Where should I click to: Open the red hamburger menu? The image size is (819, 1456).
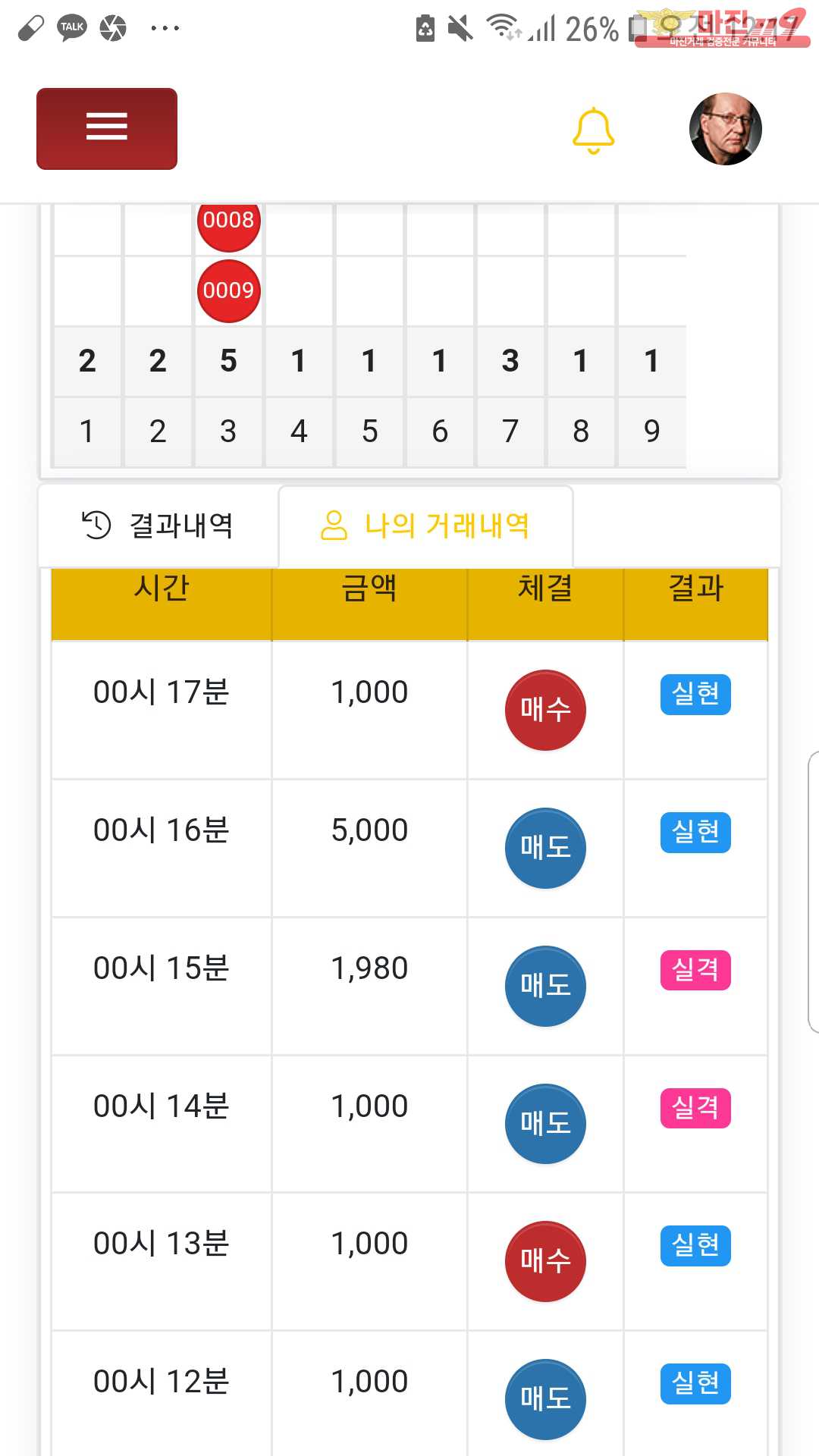pos(107,128)
